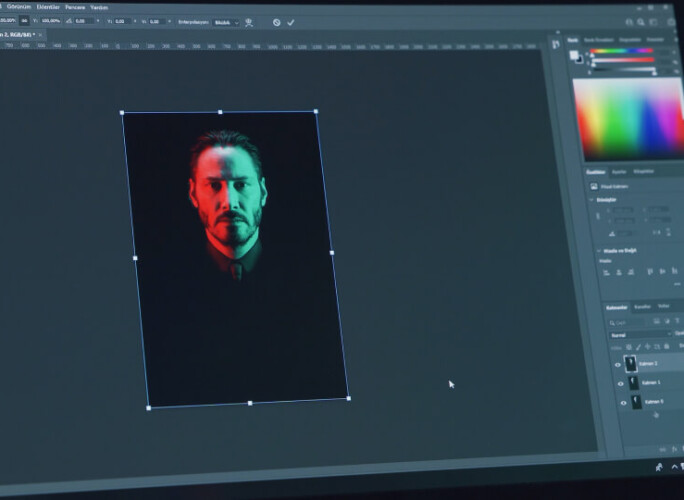Image resolution: width=684 pixels, height=500 pixels.
Task: Commit the transform with the checkmark icon
Action: point(291,21)
